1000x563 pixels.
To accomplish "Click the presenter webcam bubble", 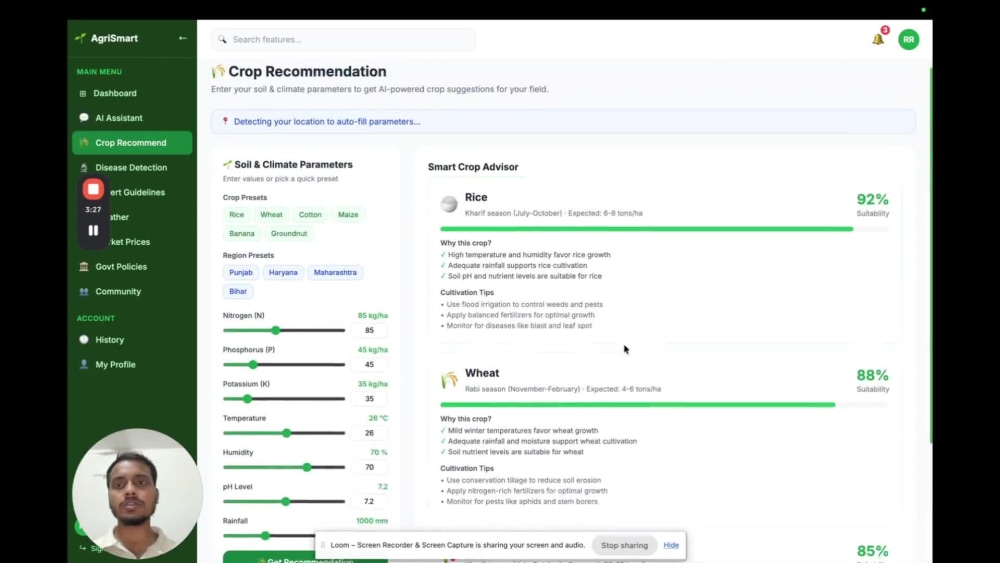I will [x=138, y=493].
